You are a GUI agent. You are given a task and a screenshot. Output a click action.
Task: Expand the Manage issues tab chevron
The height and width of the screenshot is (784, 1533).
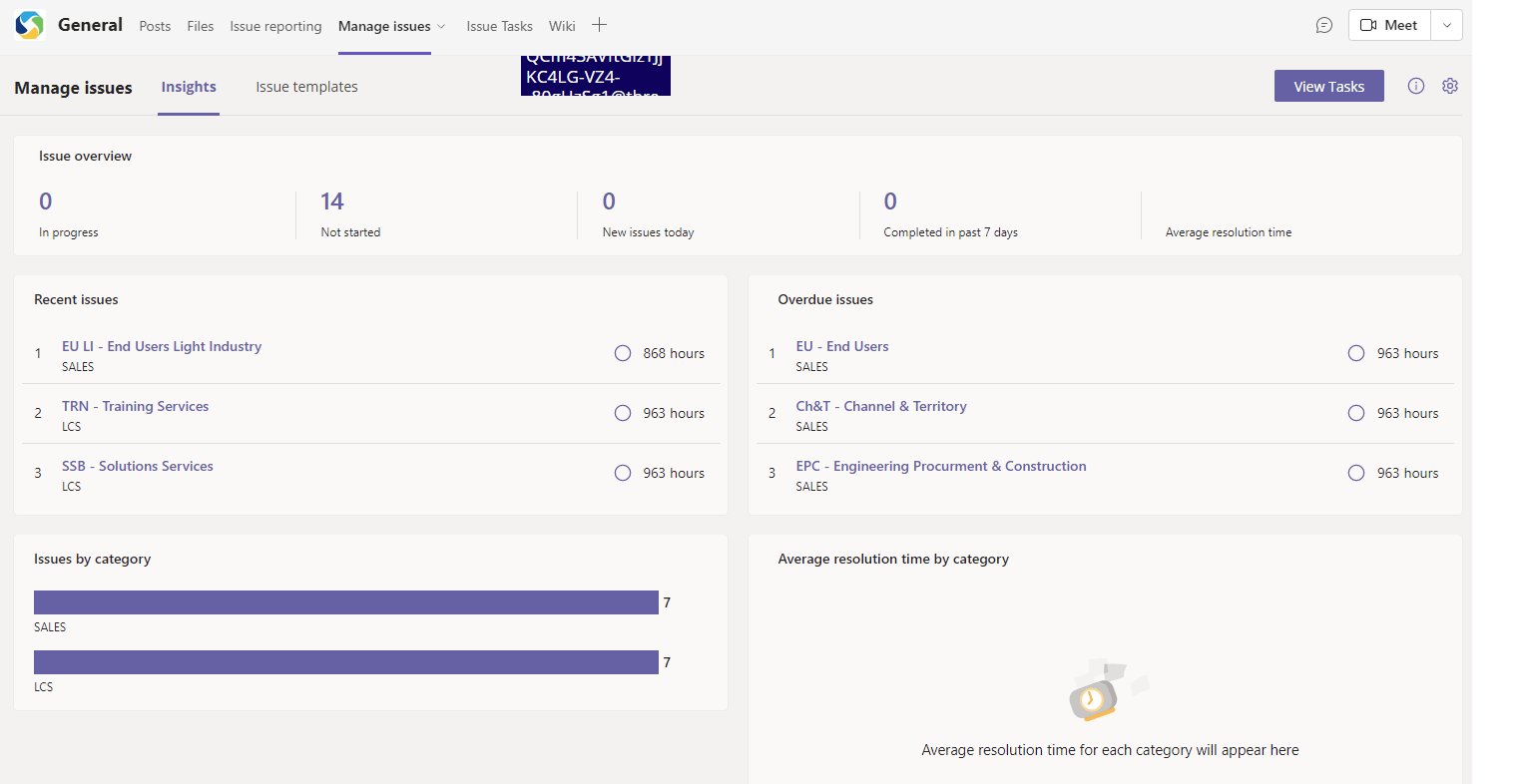[x=441, y=27]
